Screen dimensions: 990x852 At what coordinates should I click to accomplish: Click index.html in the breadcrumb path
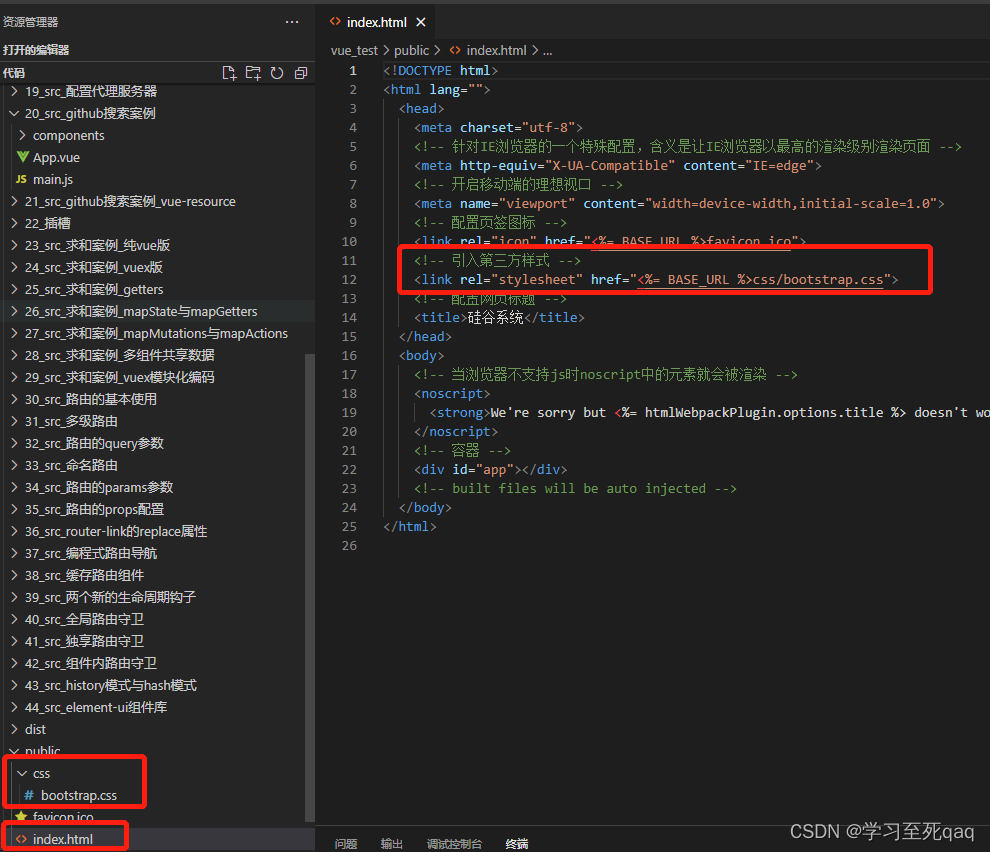pos(496,51)
